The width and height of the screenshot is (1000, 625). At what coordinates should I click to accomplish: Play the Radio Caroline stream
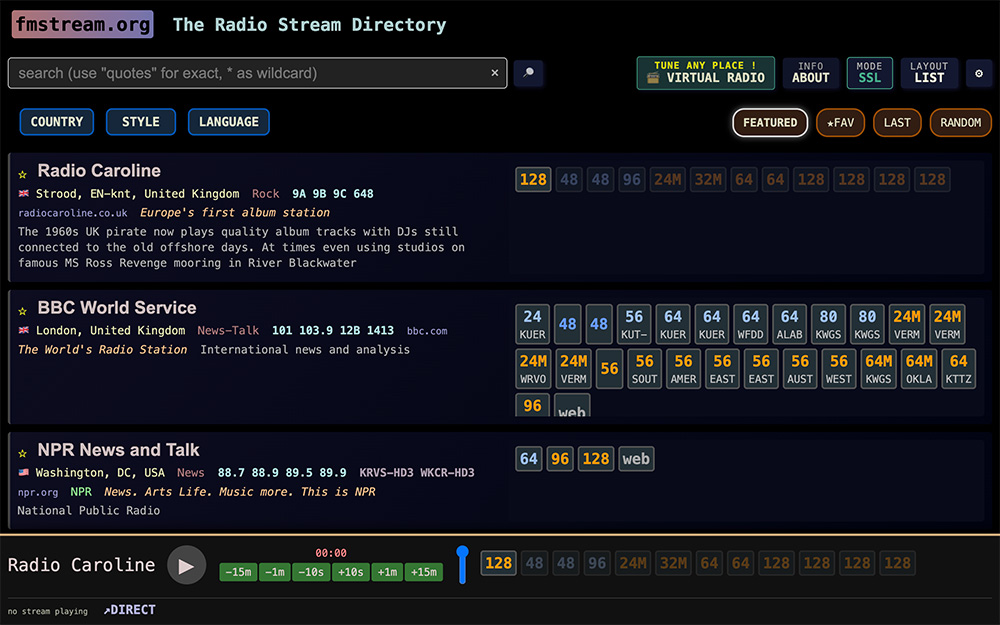(186, 565)
